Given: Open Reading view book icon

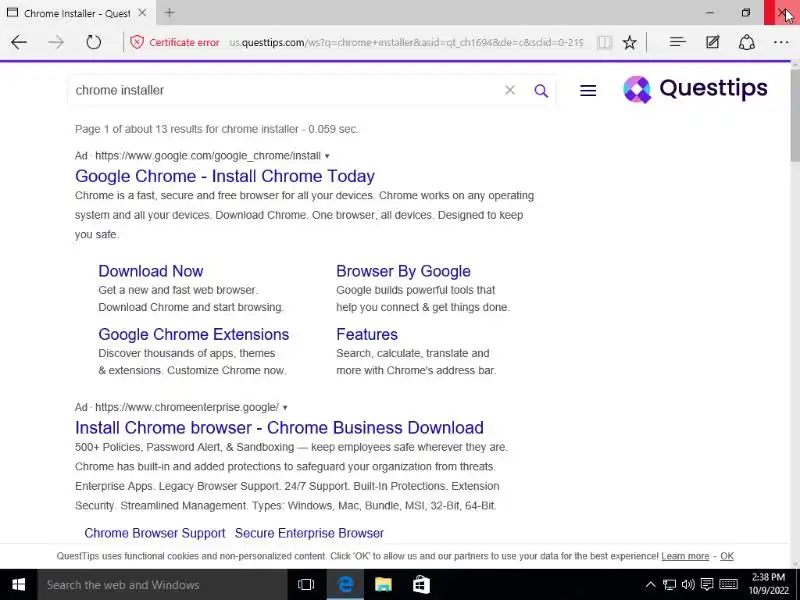Looking at the screenshot, I should pos(605,42).
